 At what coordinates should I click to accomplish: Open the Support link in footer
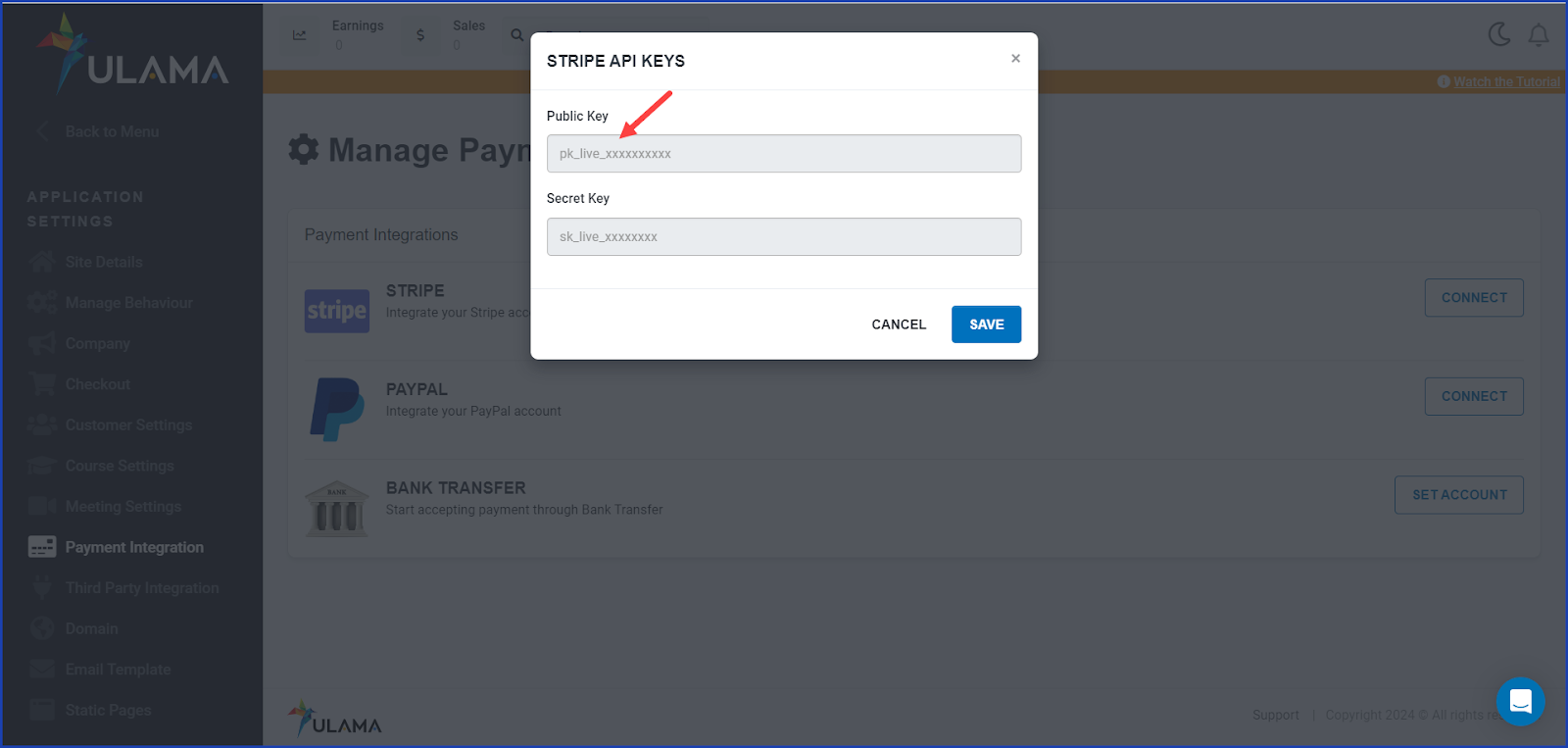[1275, 716]
